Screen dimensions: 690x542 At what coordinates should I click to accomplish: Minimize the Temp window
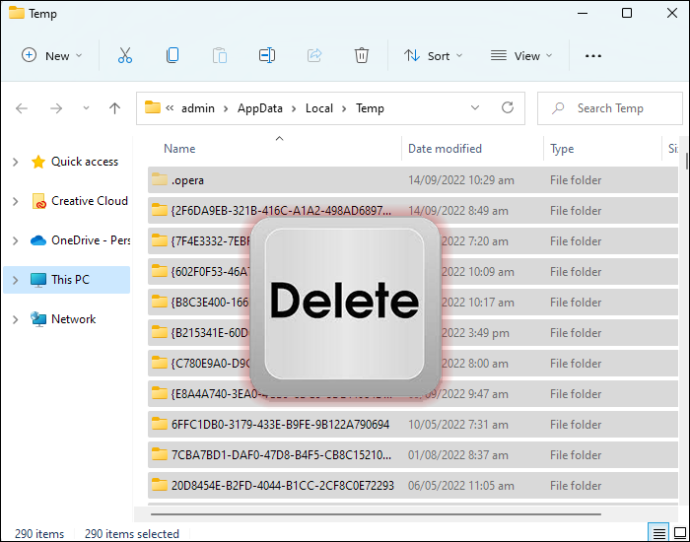coord(583,13)
